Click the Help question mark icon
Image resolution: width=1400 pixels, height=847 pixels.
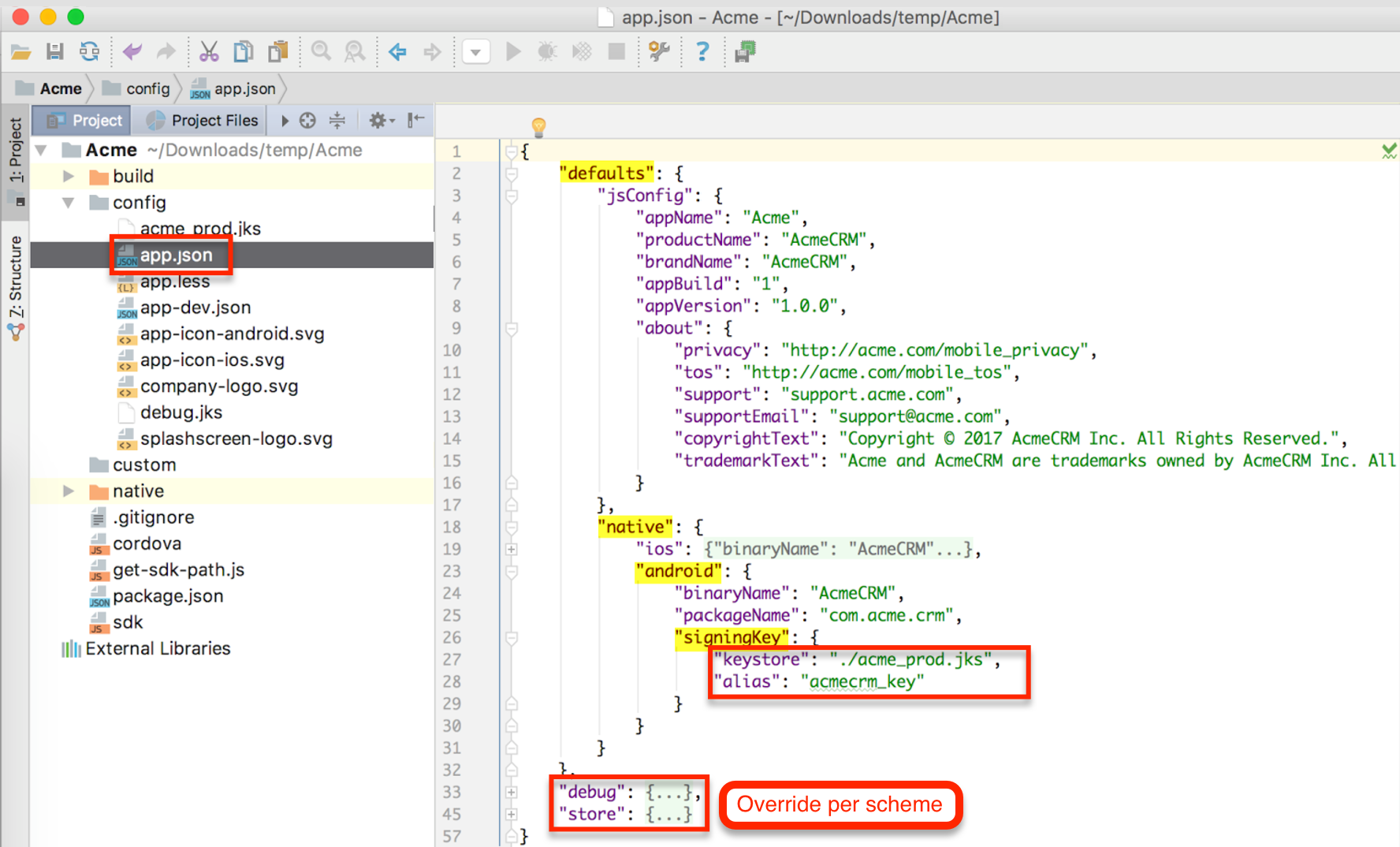click(x=702, y=52)
